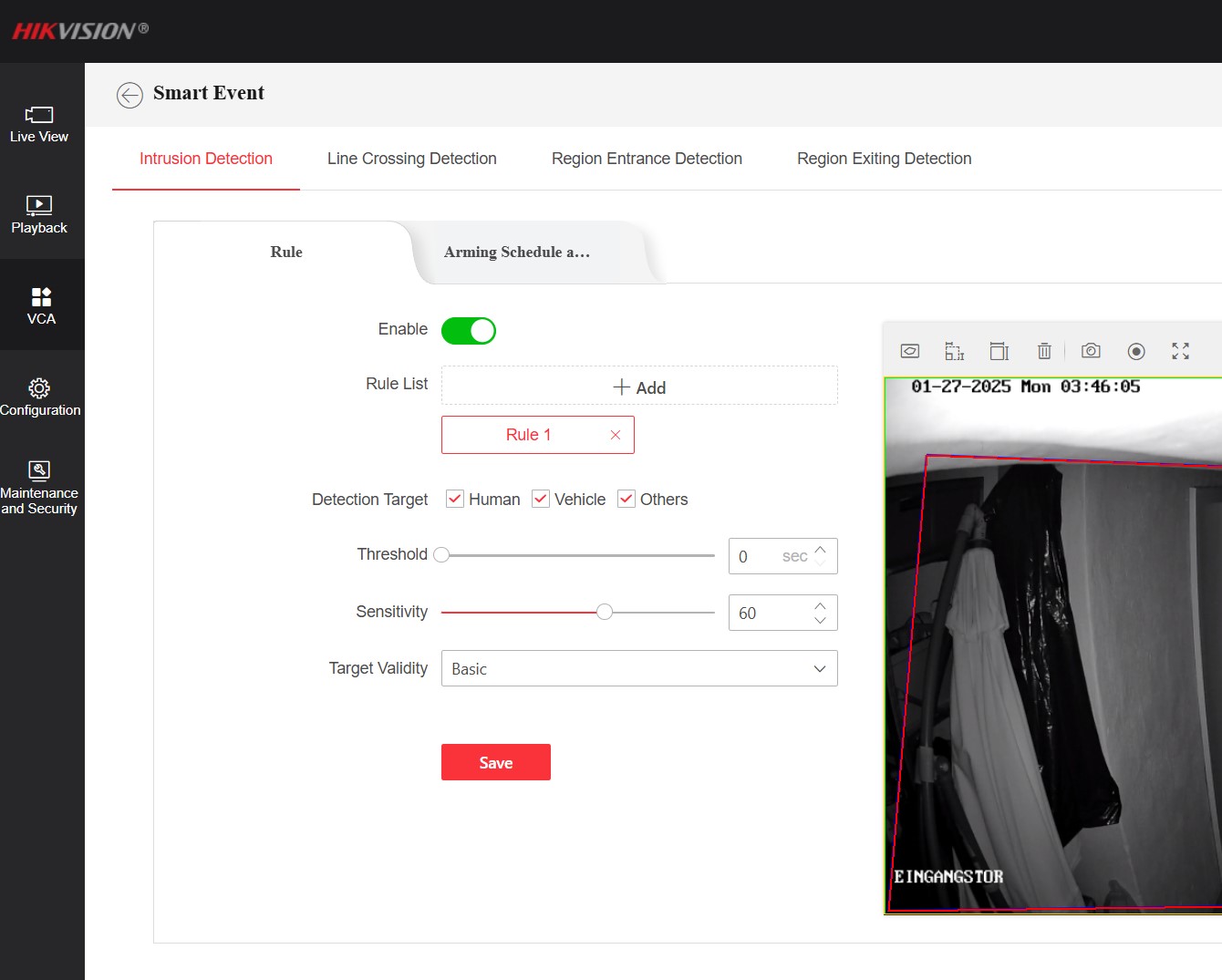Open the VCA section in the sidebar
Screen dimensions: 1222x980
click(41, 305)
